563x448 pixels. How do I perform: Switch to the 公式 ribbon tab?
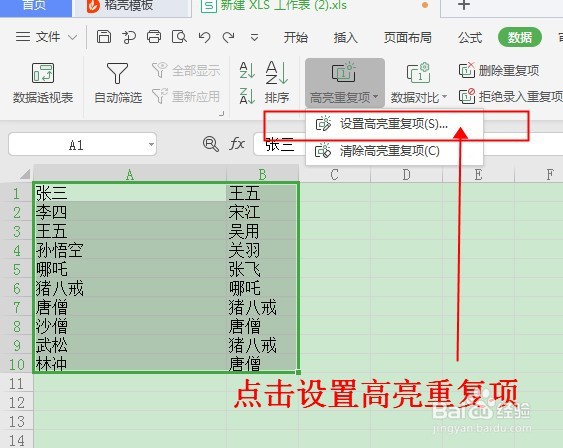pyautogui.click(x=470, y=37)
